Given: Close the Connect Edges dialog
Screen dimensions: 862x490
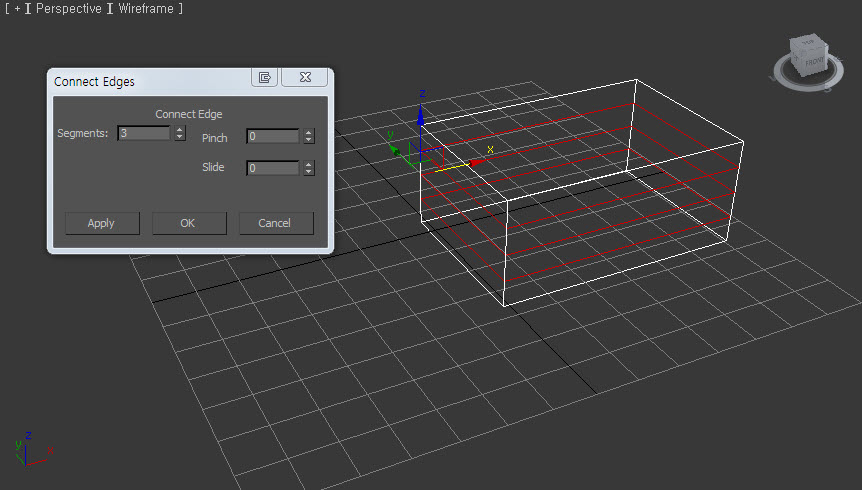Looking at the screenshot, I should (305, 78).
